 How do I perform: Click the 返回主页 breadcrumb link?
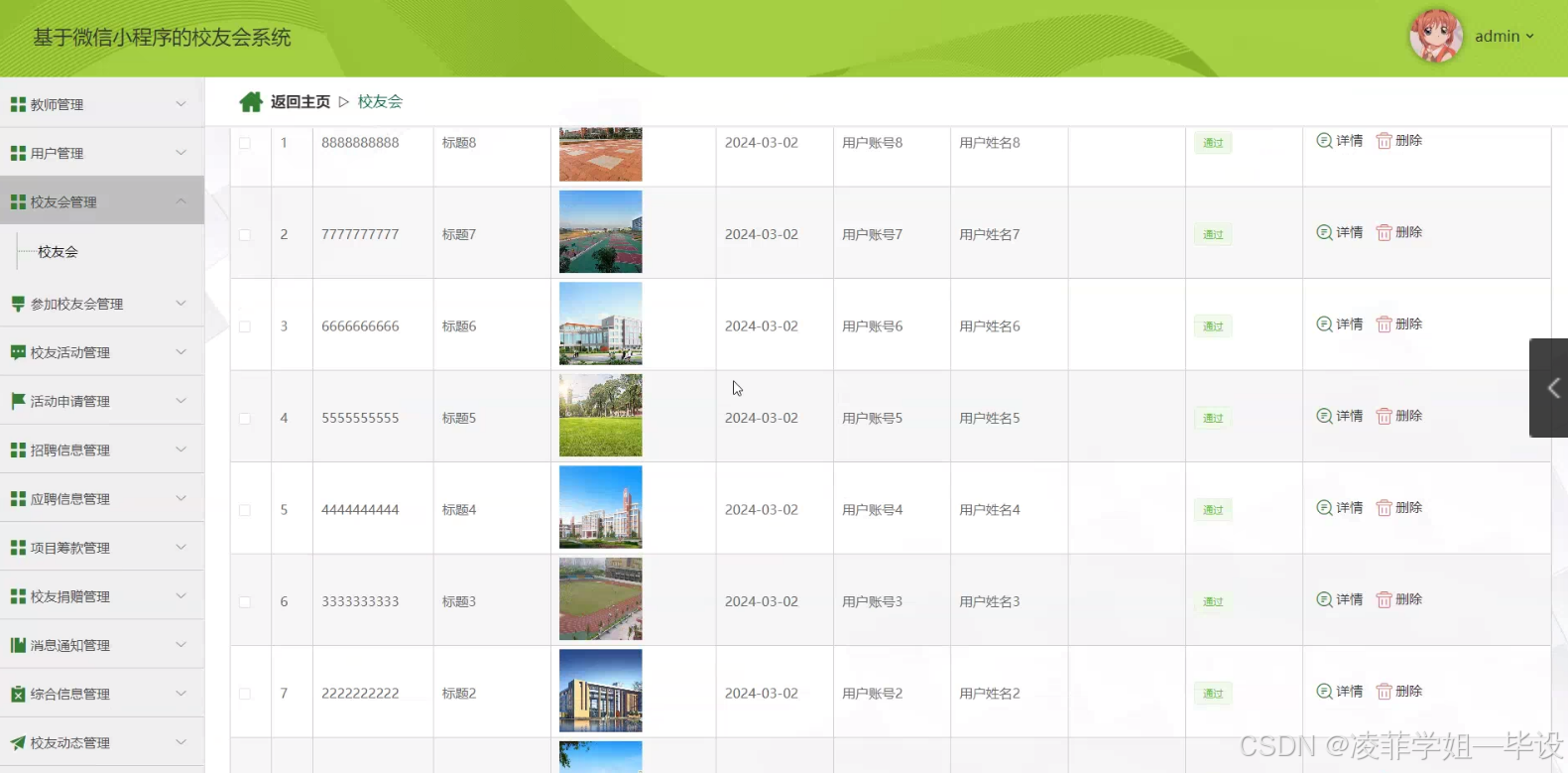(x=301, y=102)
